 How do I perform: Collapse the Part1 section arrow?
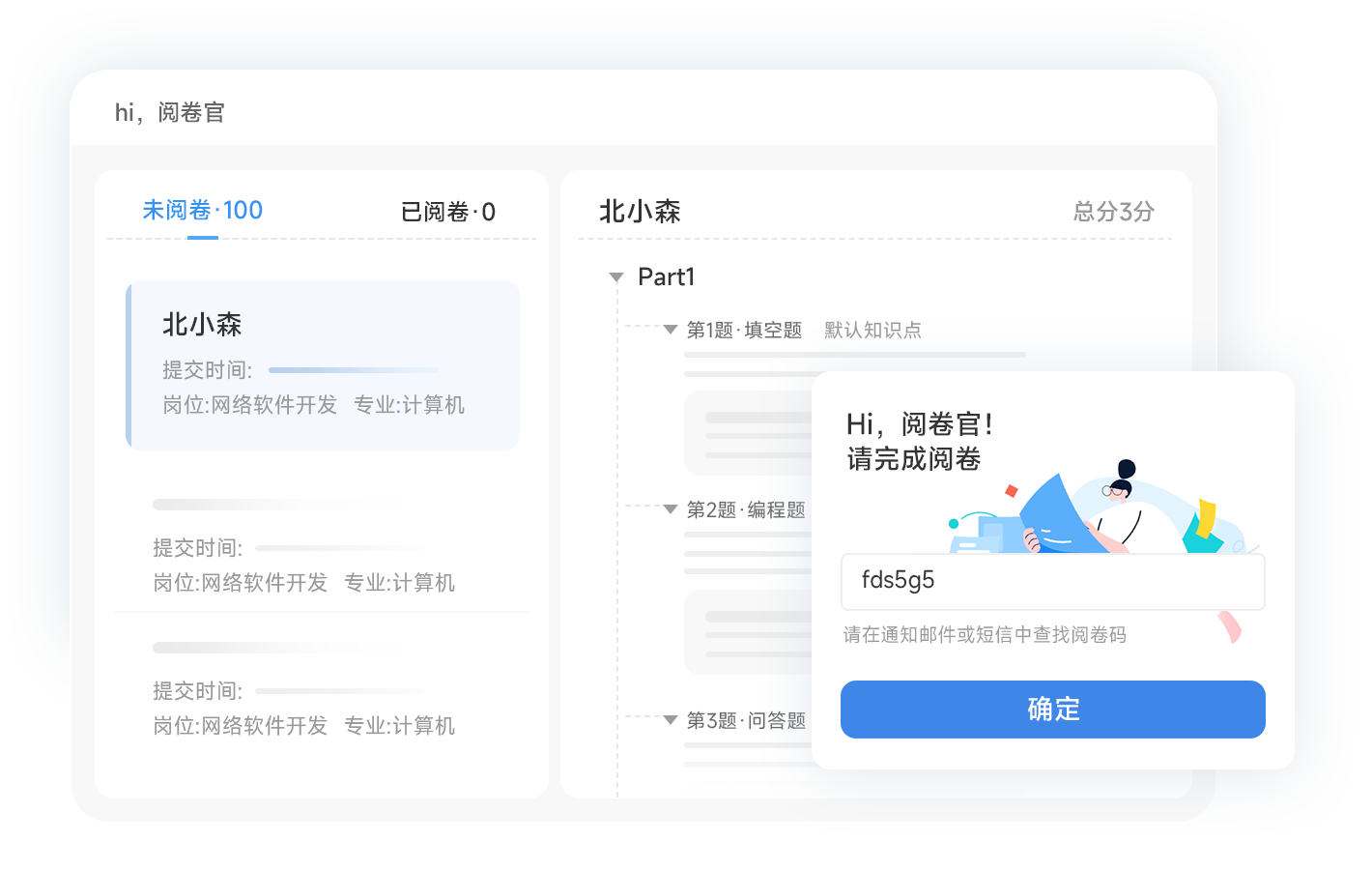pyautogui.click(x=616, y=277)
